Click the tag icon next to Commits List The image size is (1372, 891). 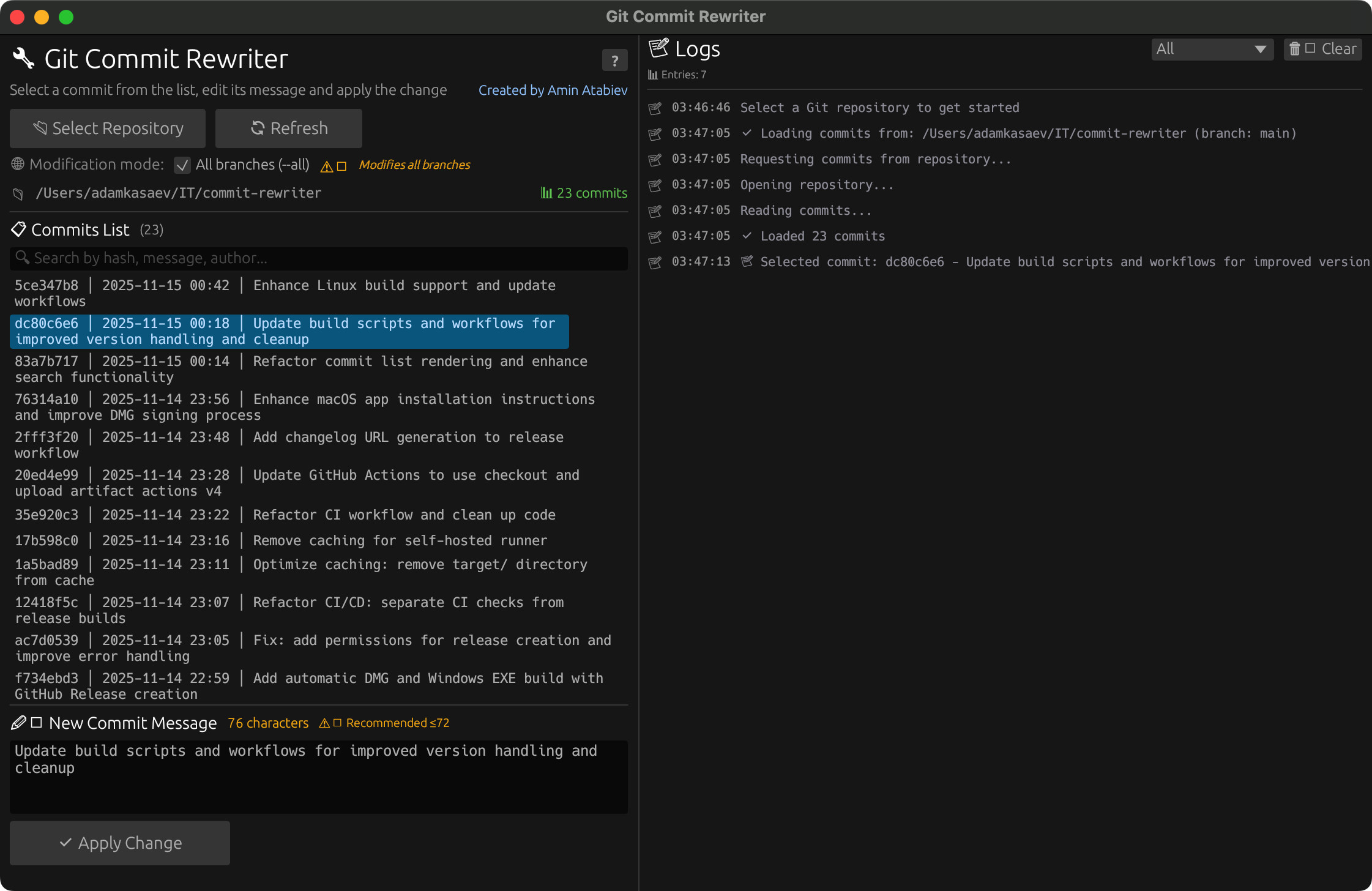18,229
